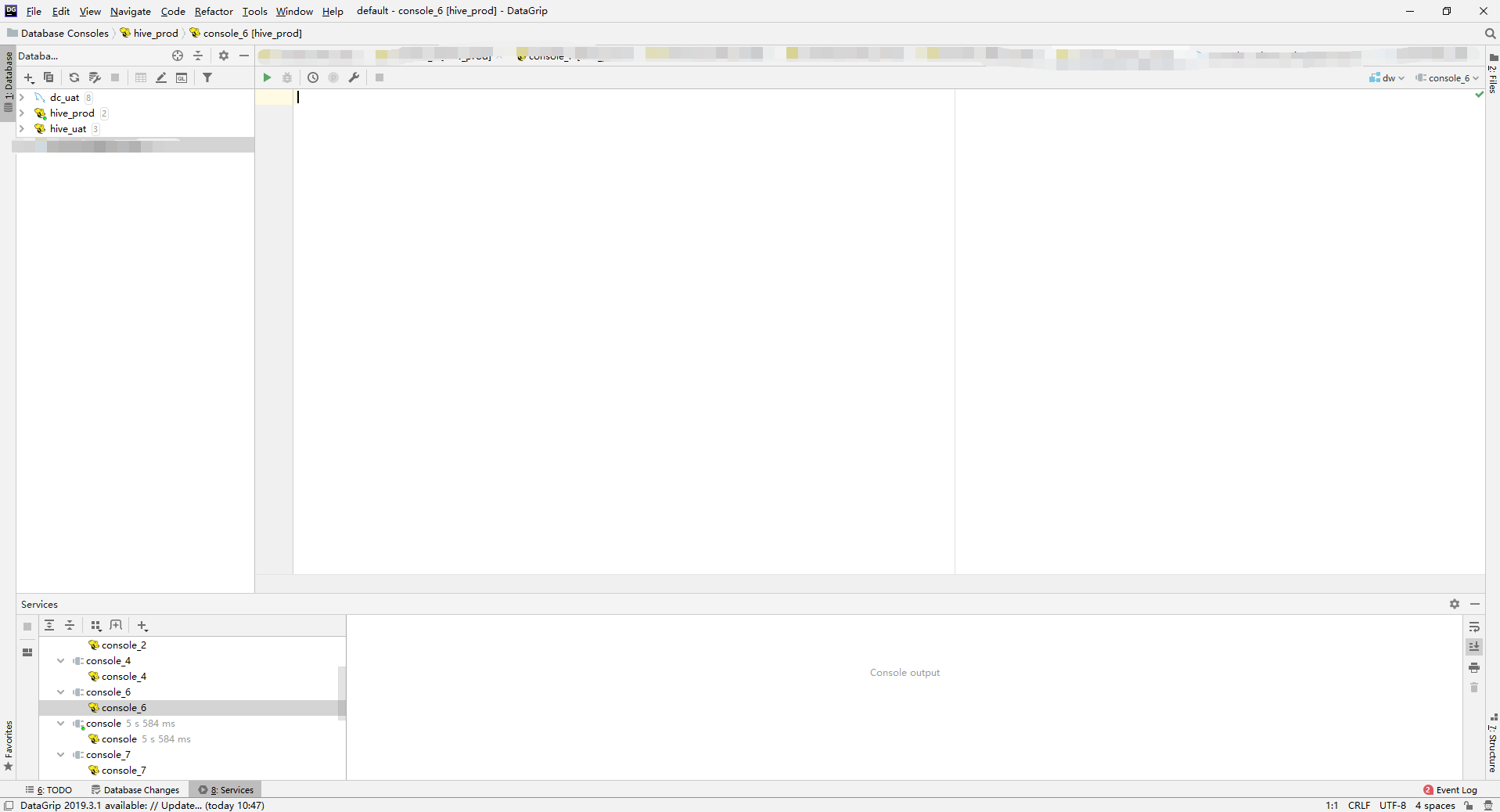The image size is (1500, 812).
Task: Expand the hive_uat data source
Action: pos(22,129)
